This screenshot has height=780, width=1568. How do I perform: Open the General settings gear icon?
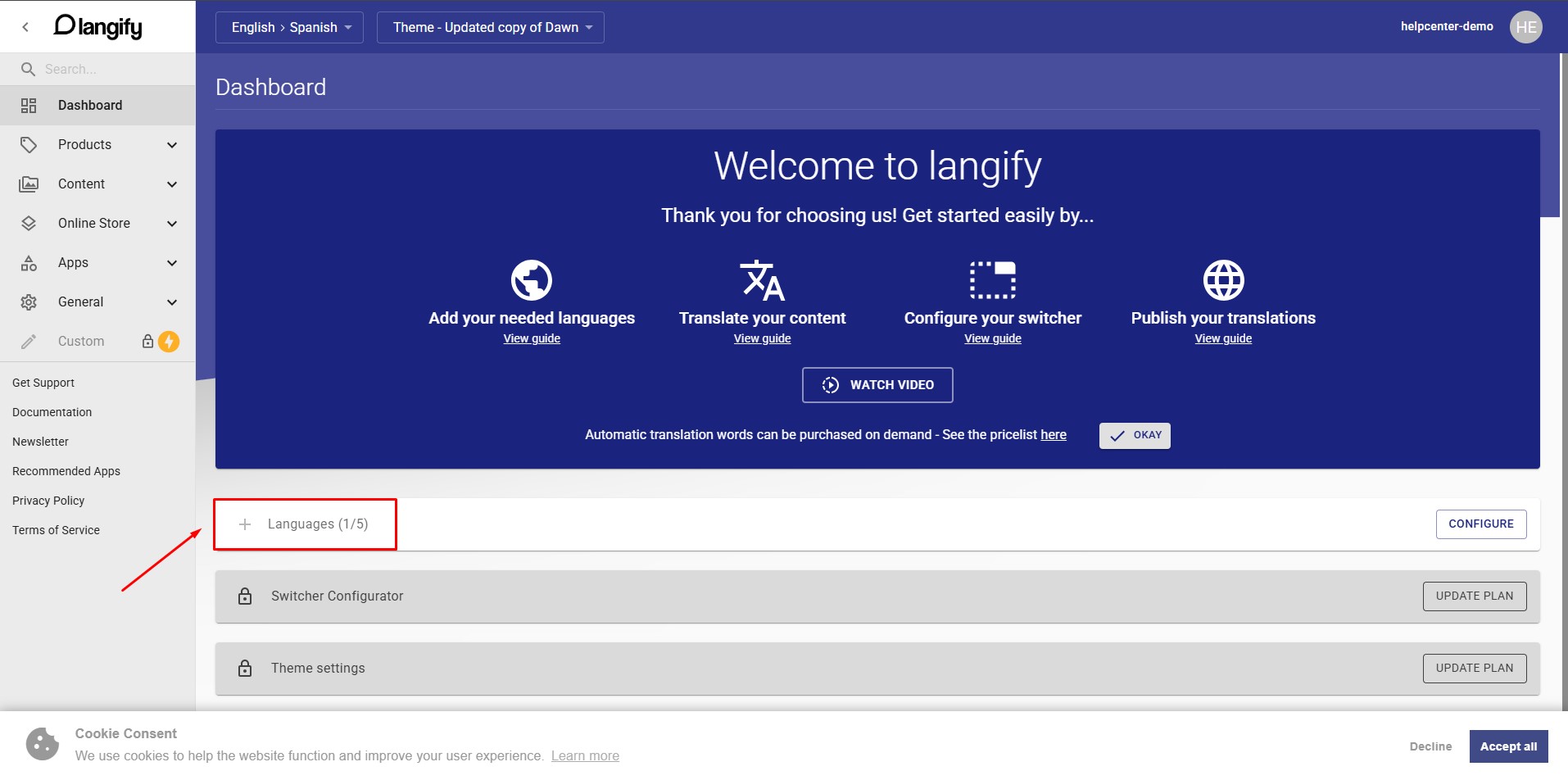(29, 302)
